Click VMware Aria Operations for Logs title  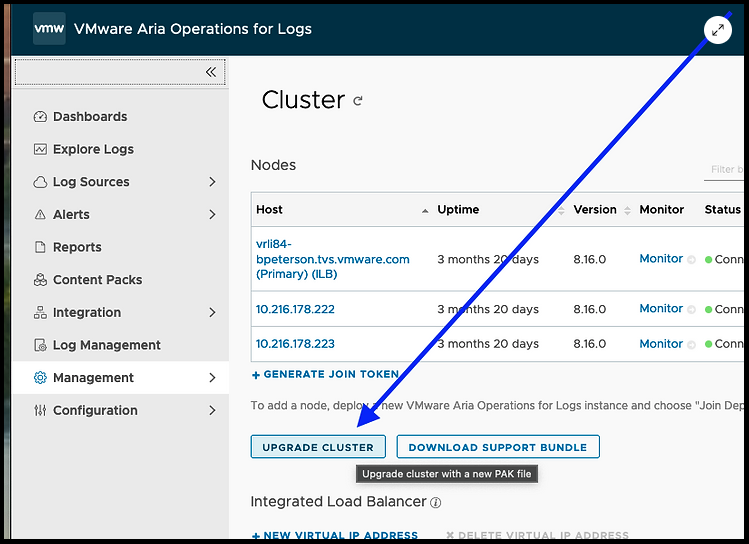pos(193,29)
